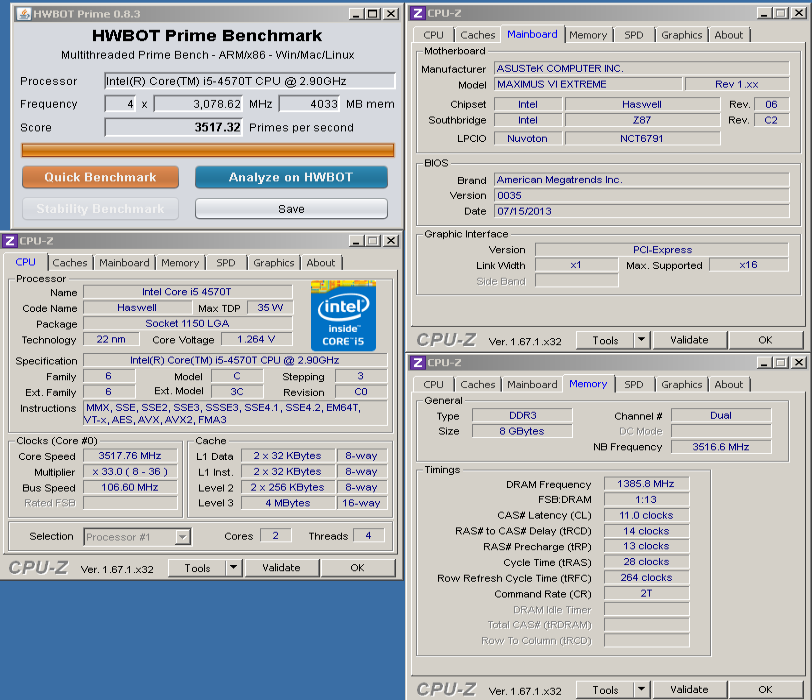Click Bus Speed value 106.60 MHz
Screen dimensions: 812x700
coord(130,487)
